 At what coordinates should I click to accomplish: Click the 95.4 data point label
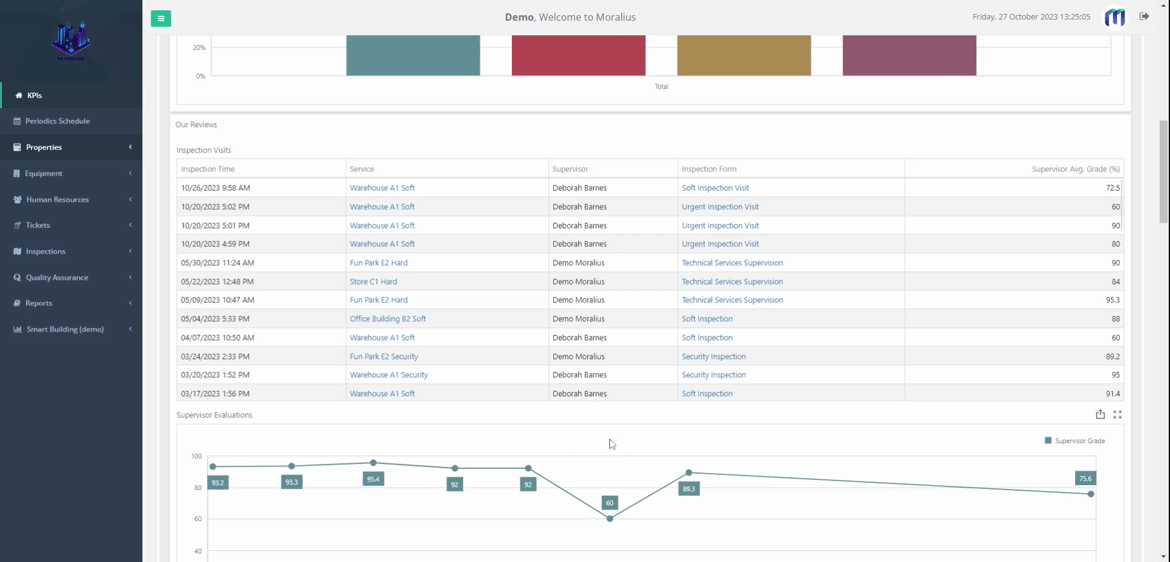coord(373,478)
